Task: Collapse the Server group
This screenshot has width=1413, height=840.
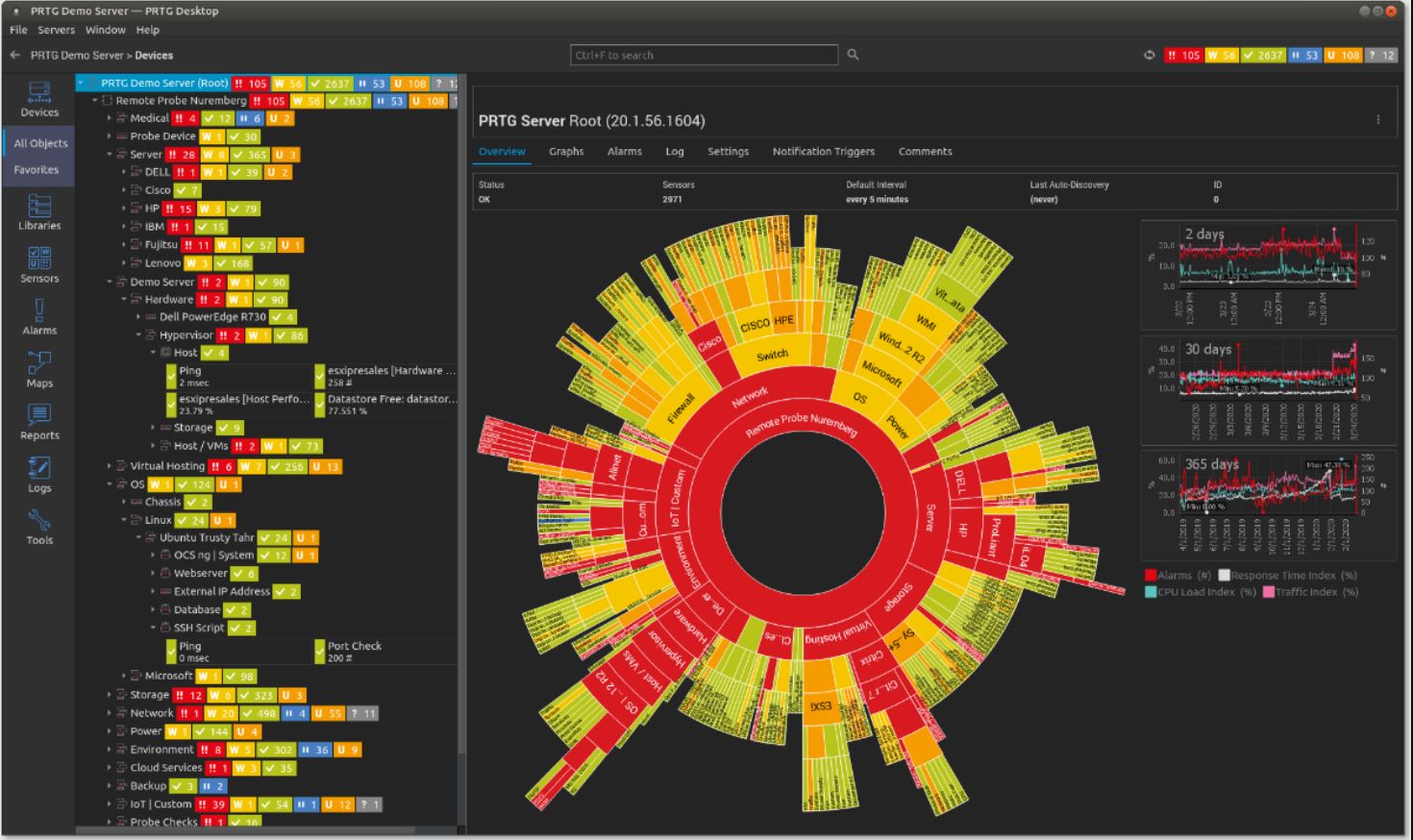Action: (110, 155)
